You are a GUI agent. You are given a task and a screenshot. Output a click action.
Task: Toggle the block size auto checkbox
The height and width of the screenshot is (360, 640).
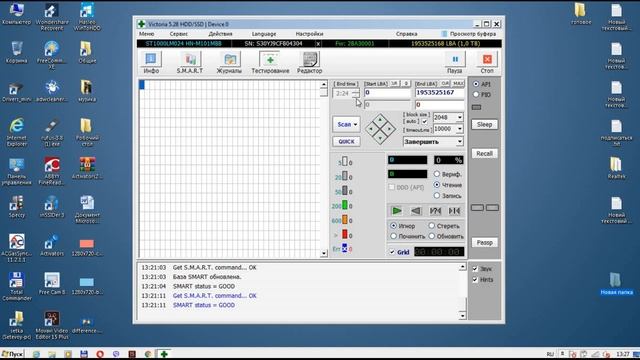point(424,122)
